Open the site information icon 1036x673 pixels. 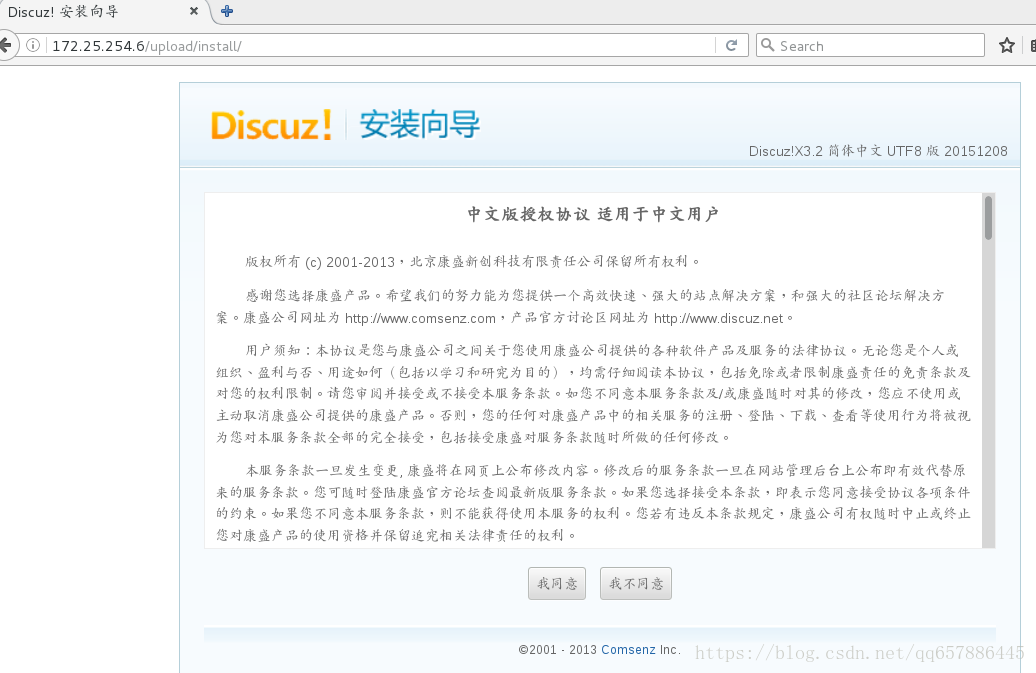click(33, 46)
